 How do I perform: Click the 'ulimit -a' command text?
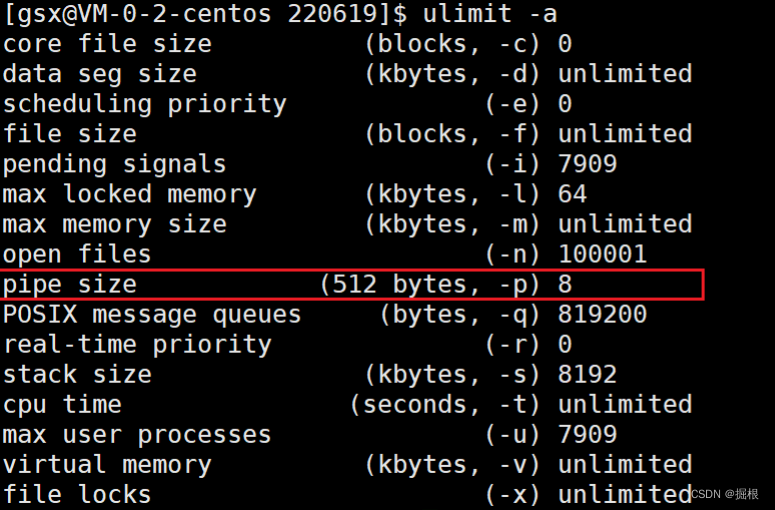(490, 13)
